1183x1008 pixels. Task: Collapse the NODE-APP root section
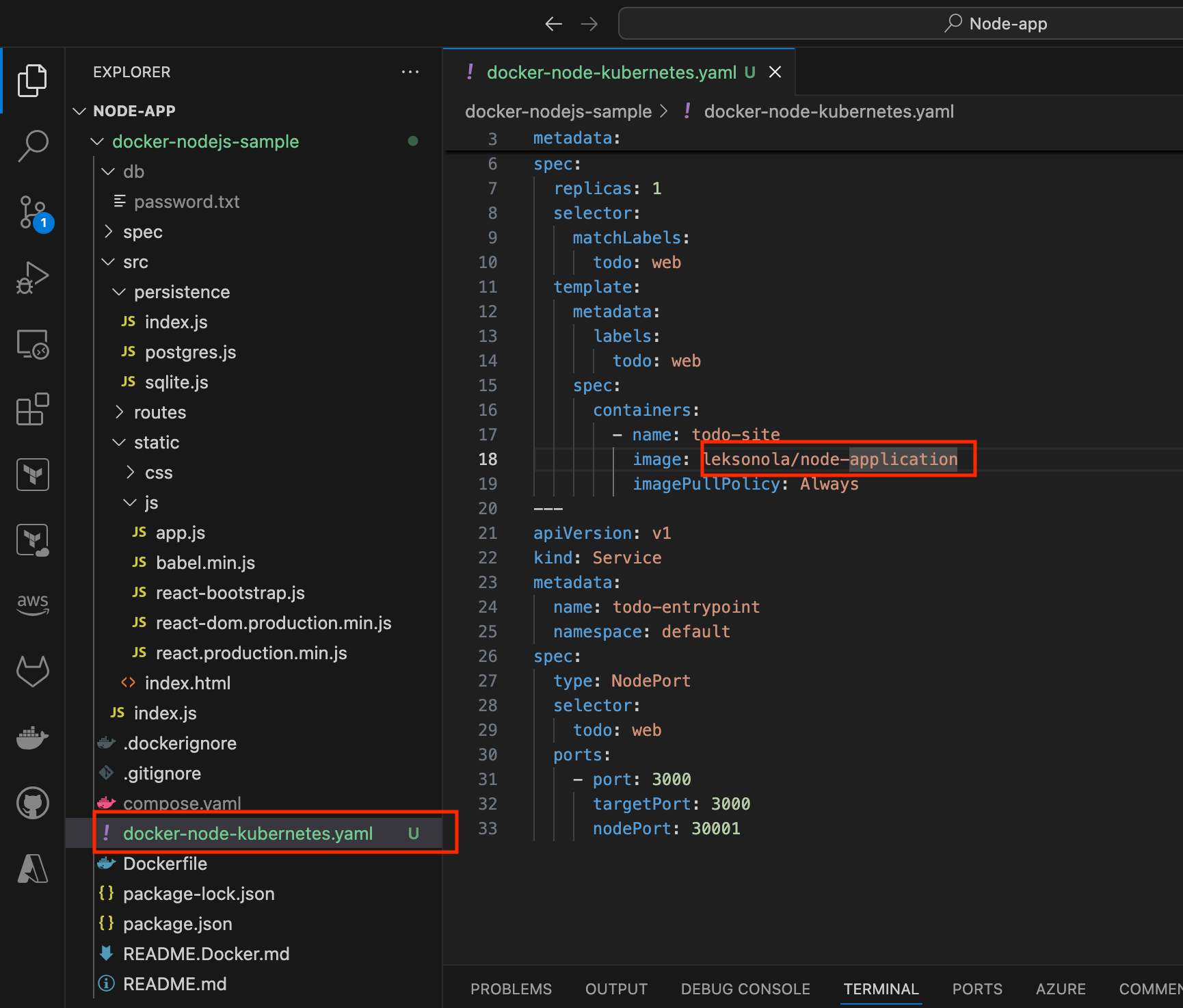pyautogui.click(x=80, y=111)
